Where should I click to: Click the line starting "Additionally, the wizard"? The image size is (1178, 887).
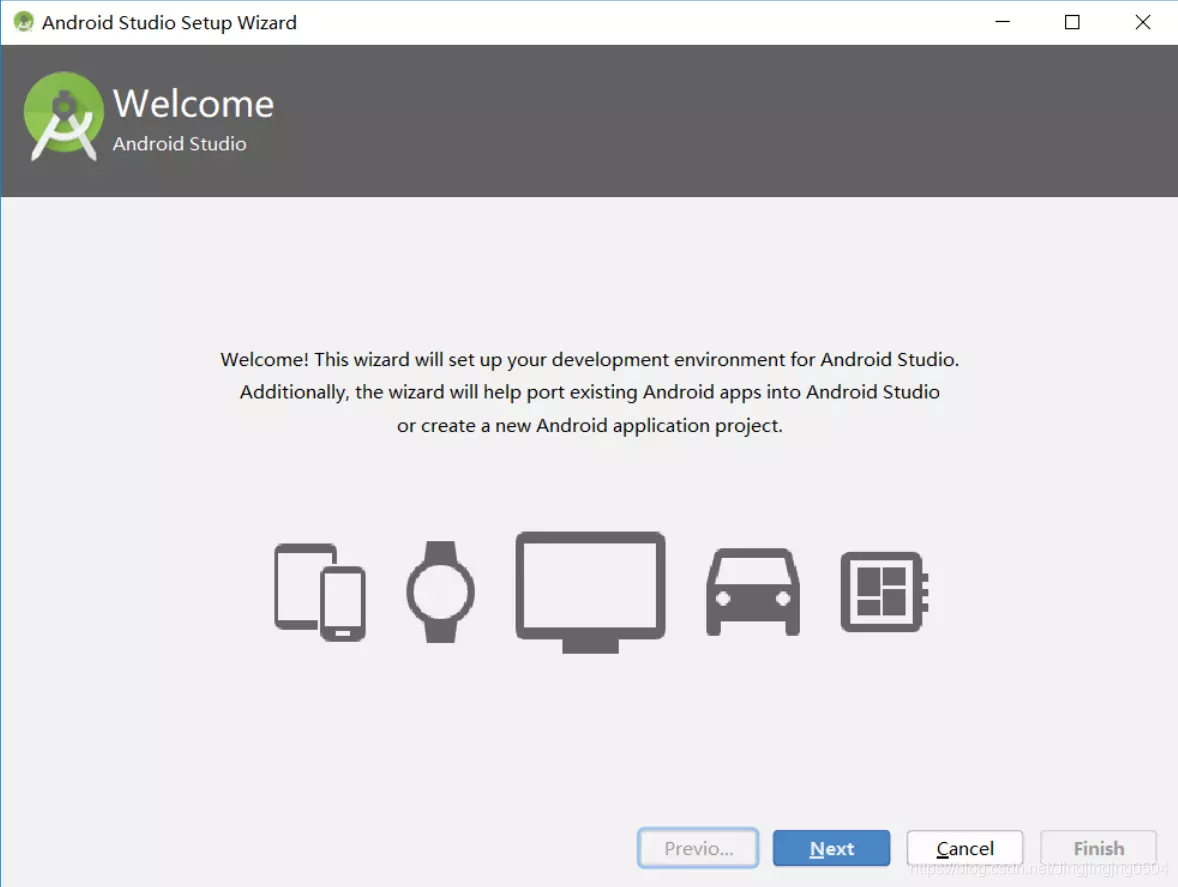click(x=590, y=392)
